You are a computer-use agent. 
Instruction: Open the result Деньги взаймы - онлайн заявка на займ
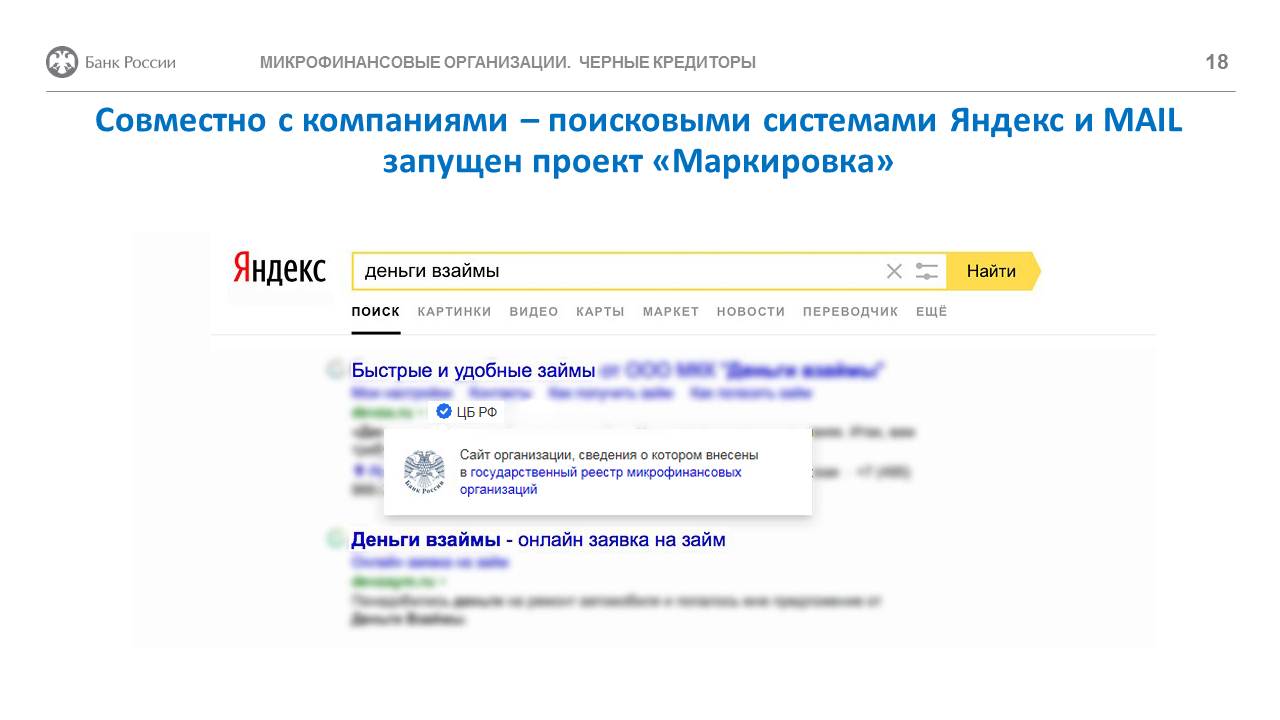pyautogui.click(x=538, y=540)
